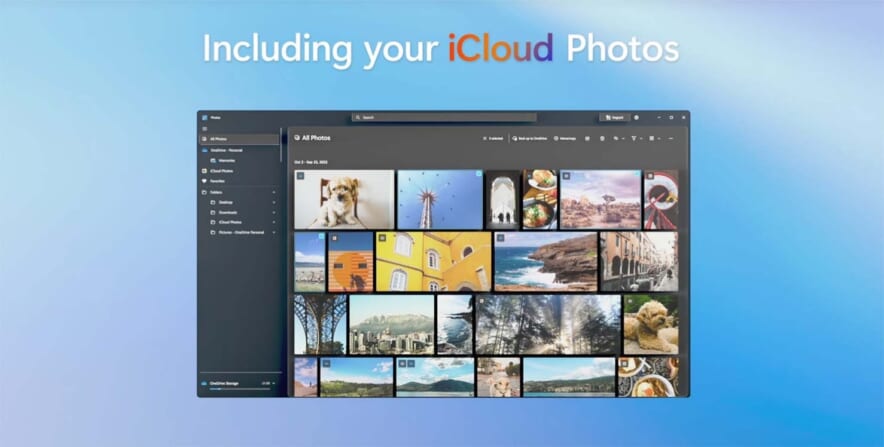The height and width of the screenshot is (447, 884).
Task: Select All Photos in the sidebar
Action: pos(240,139)
